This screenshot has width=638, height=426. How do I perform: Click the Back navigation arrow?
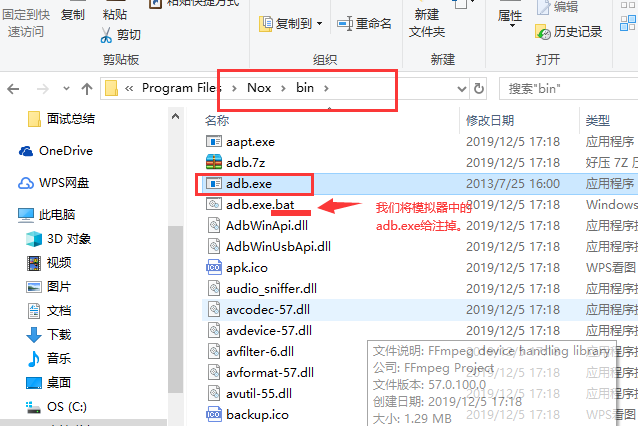[13, 89]
